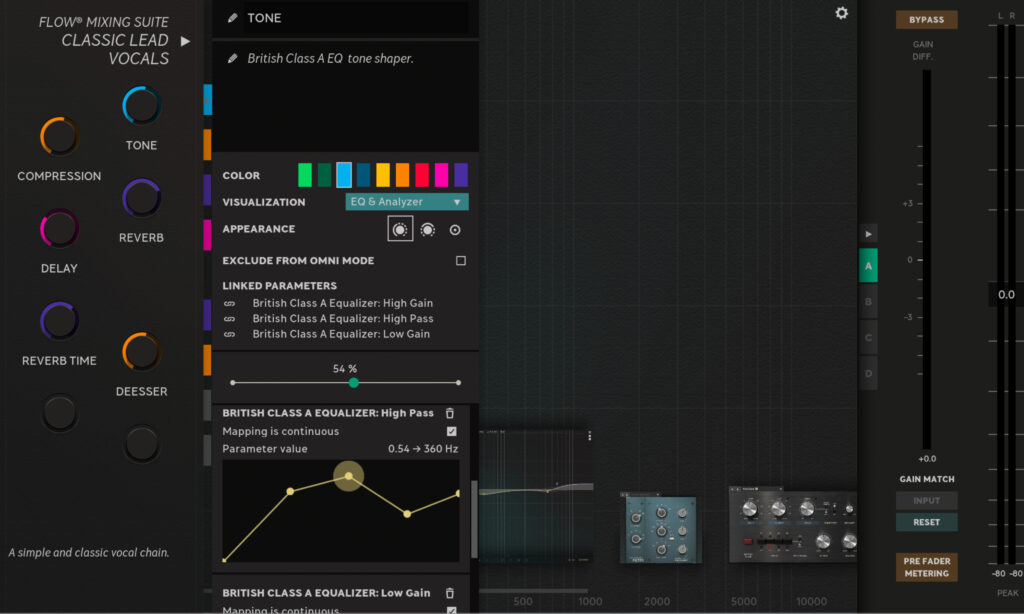Delete the High Pass mapping with trash icon
The image size is (1024, 614).
point(450,413)
